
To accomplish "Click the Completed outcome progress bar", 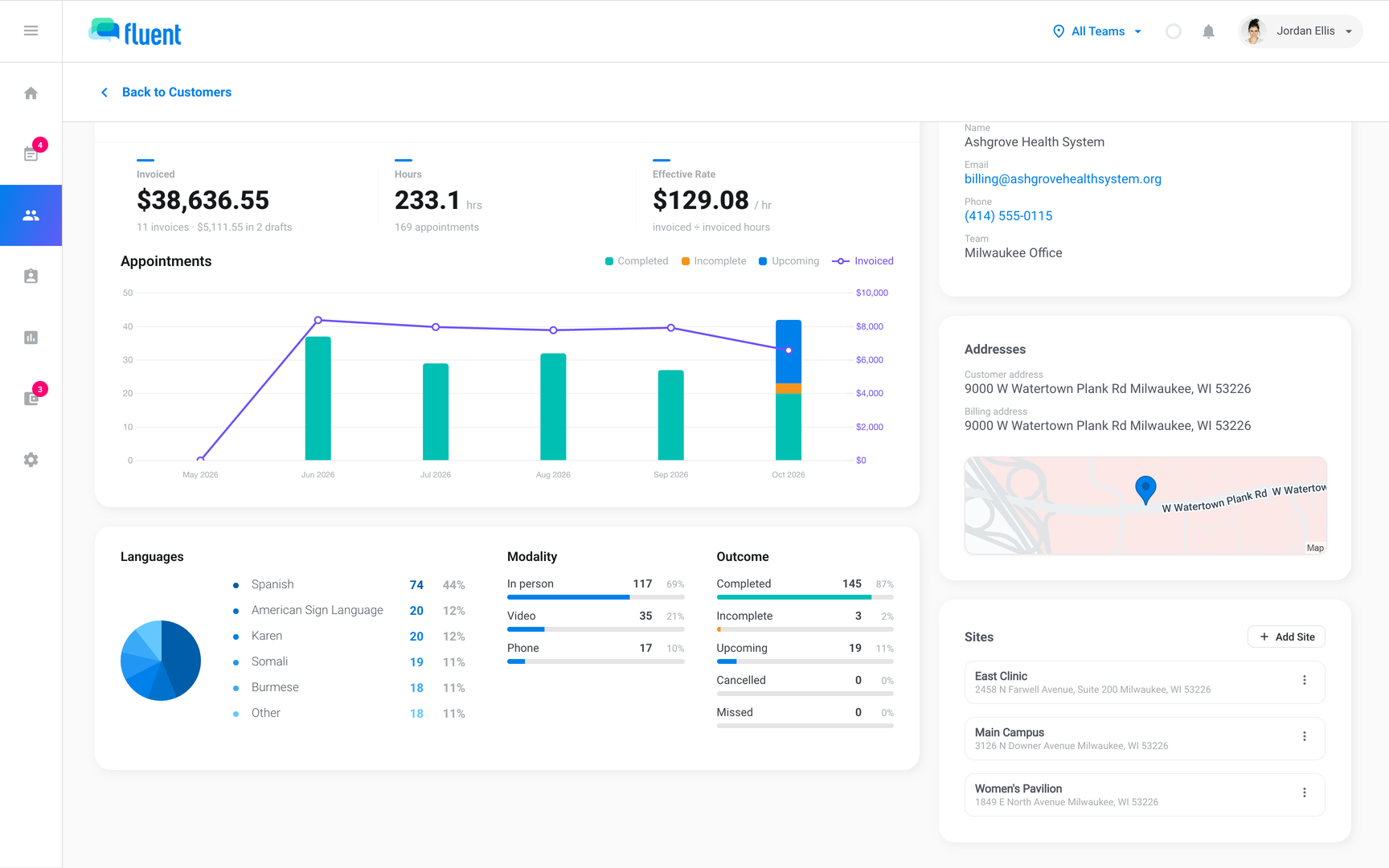I will (x=805, y=597).
